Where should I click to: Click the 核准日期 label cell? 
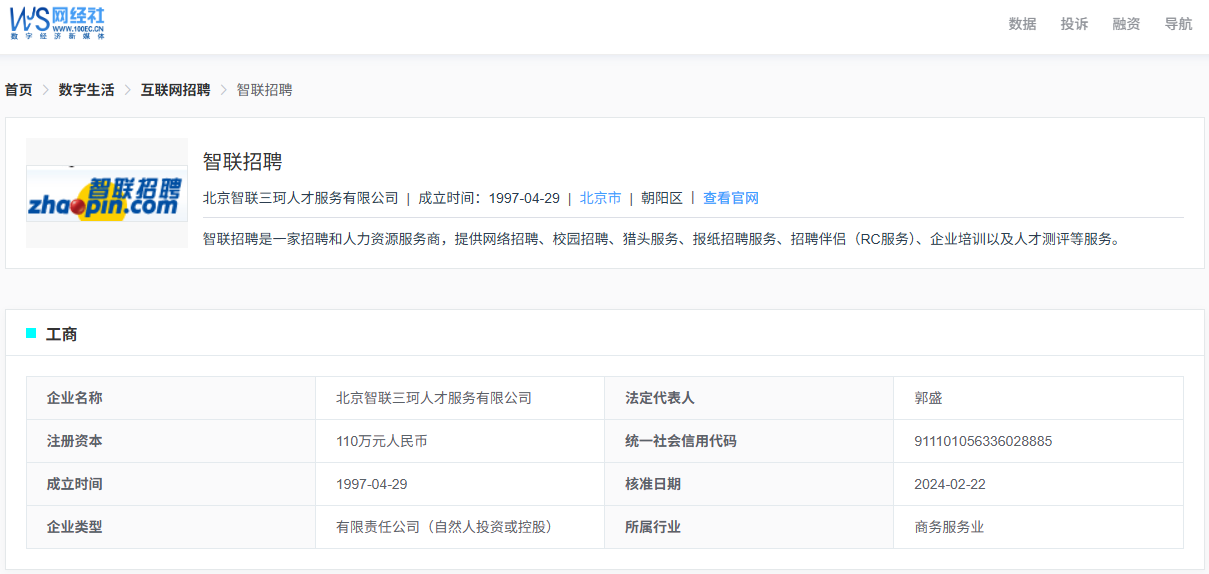749,484
